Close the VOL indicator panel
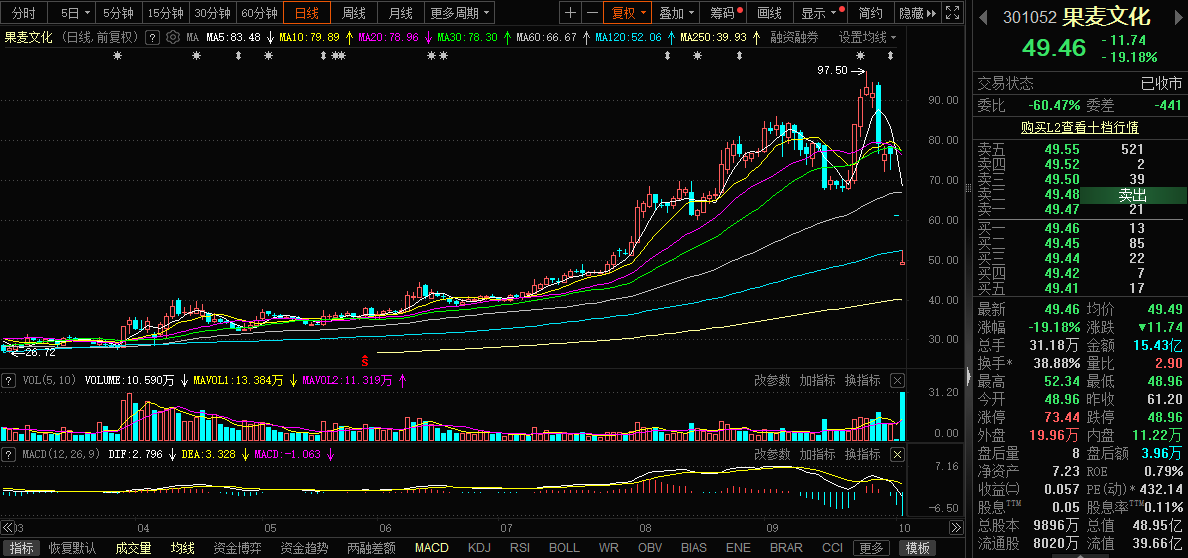Viewport: 1188px width, 558px height. [x=897, y=380]
